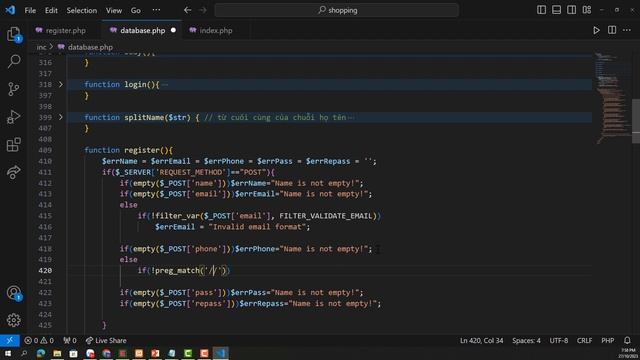
Task: Toggle the primary side bar
Action: (x=541, y=10)
